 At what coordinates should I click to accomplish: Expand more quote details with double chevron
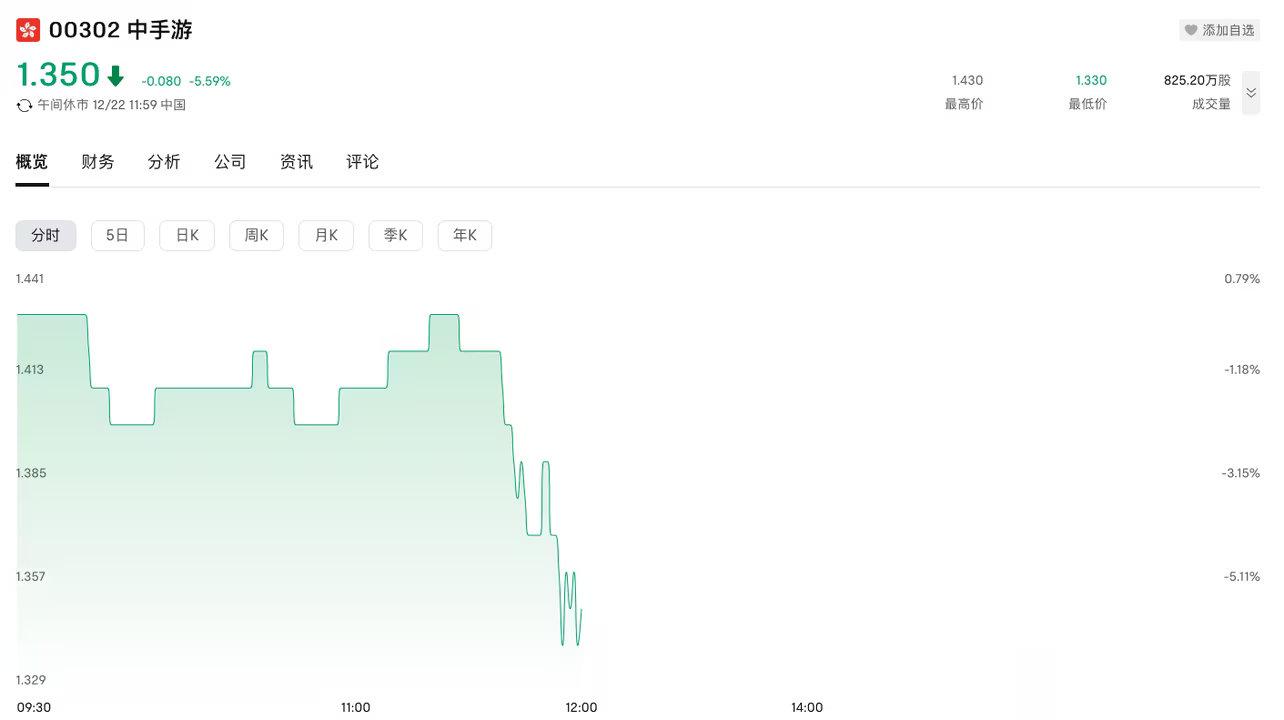(x=1251, y=92)
